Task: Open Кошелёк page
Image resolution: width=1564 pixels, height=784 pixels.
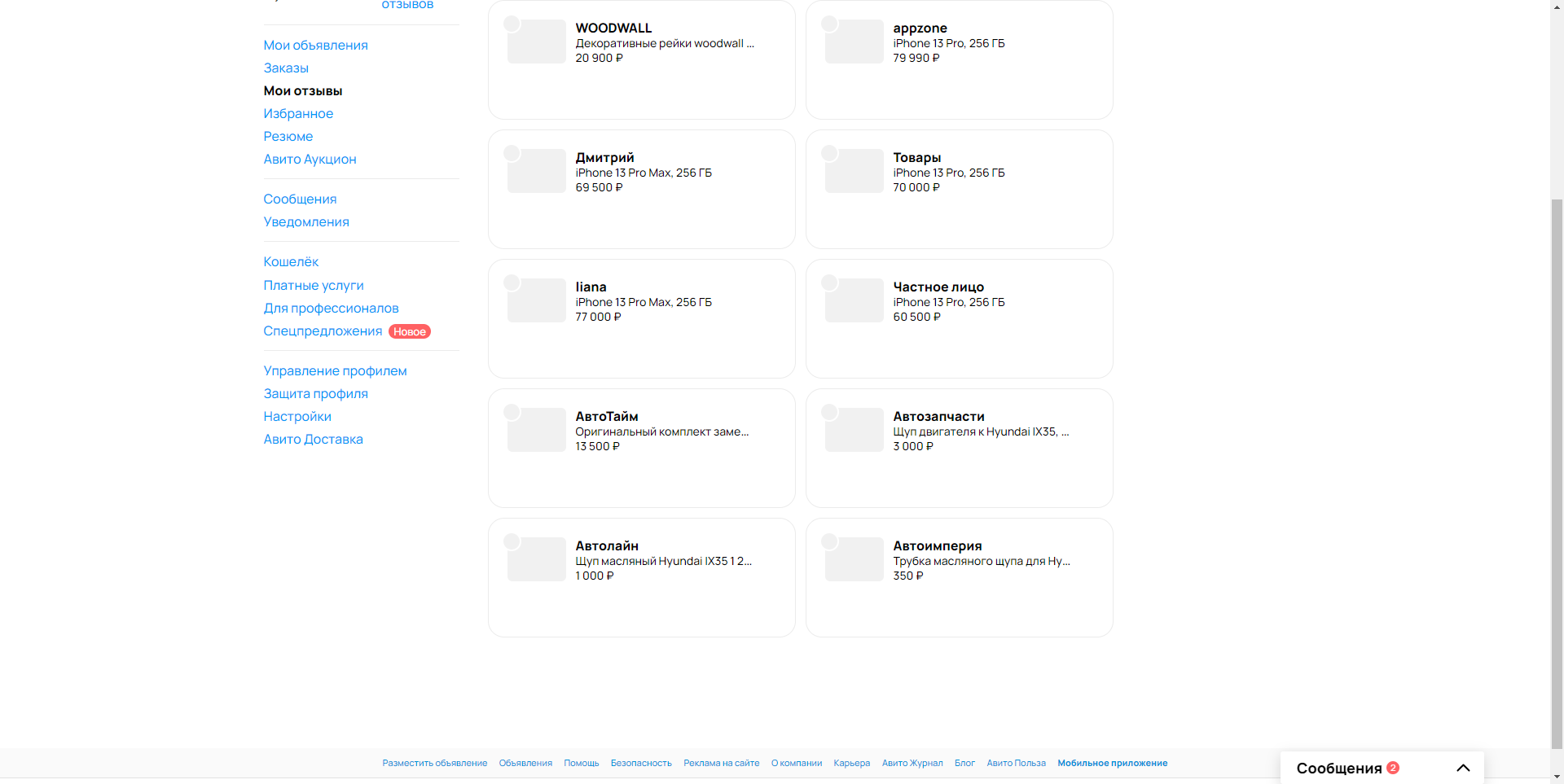Action: pyautogui.click(x=291, y=261)
